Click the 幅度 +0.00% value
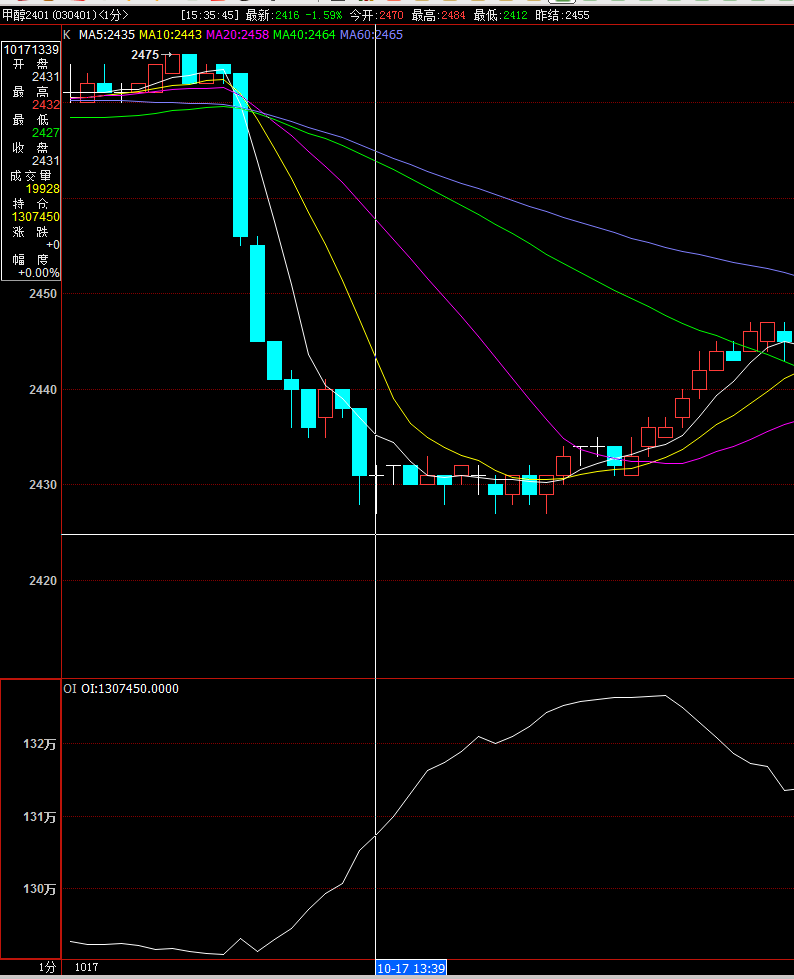The height and width of the screenshot is (979, 794). [x=39, y=273]
